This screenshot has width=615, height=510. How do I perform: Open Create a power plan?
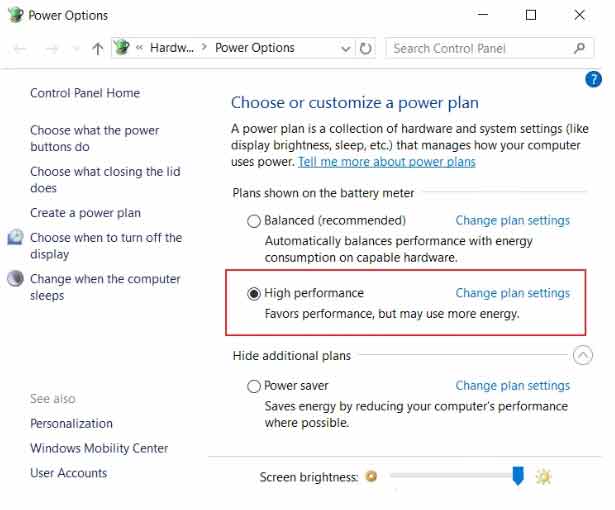pos(85,213)
